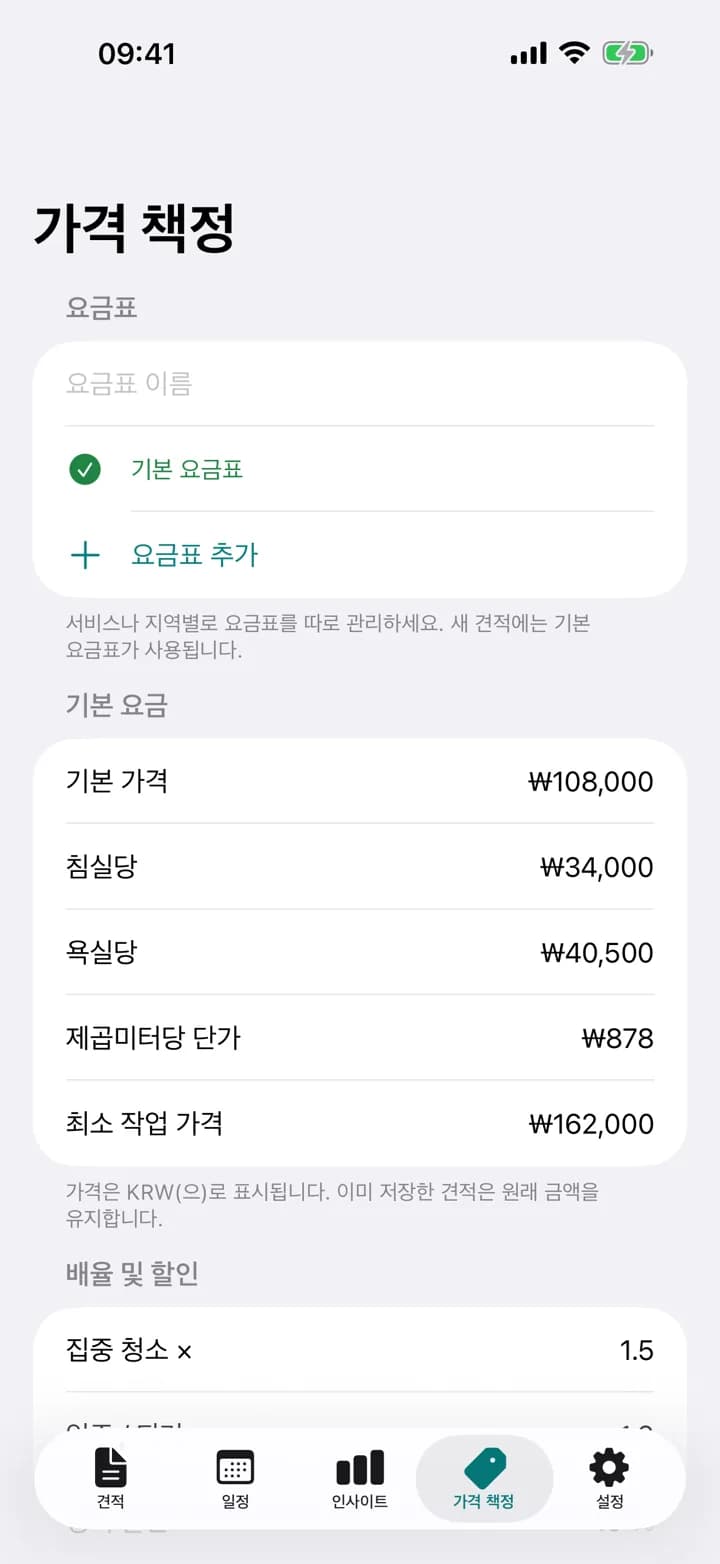Tap the green checkmark on 기본 요금표
Image resolution: width=720 pixels, height=1564 pixels.
pyautogui.click(x=85, y=469)
